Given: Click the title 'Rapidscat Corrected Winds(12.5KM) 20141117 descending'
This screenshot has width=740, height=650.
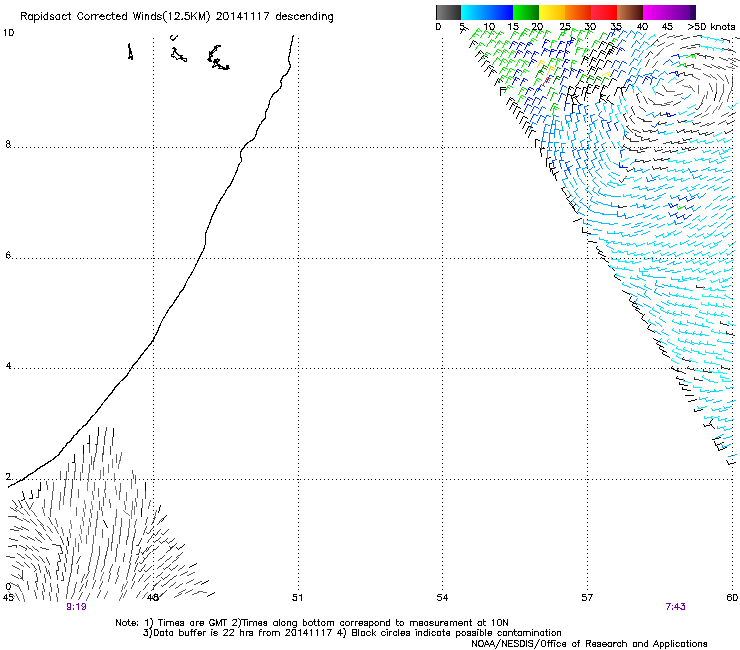Looking at the screenshot, I should [177, 17].
